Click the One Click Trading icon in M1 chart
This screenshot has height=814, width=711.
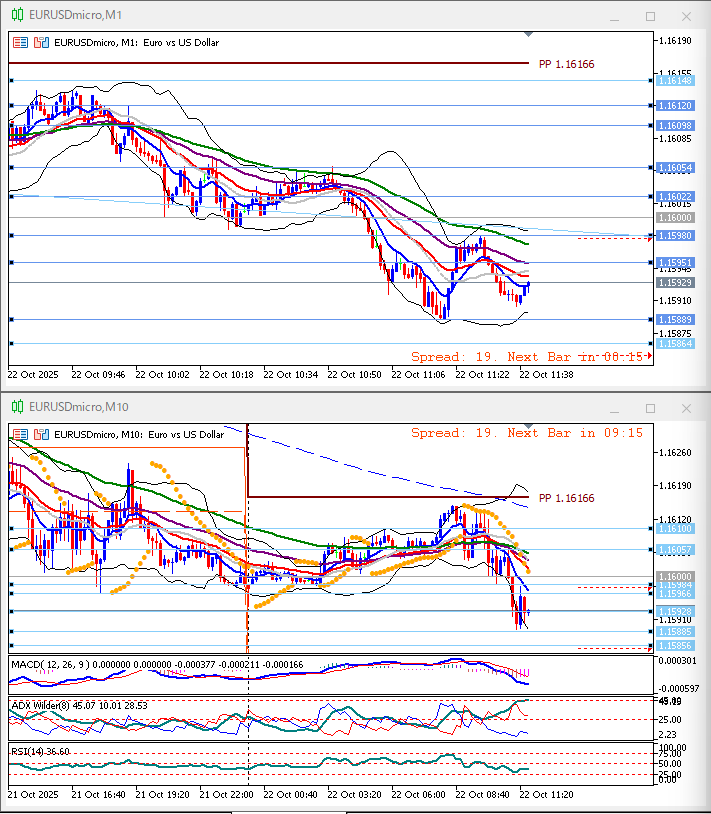pos(19,43)
